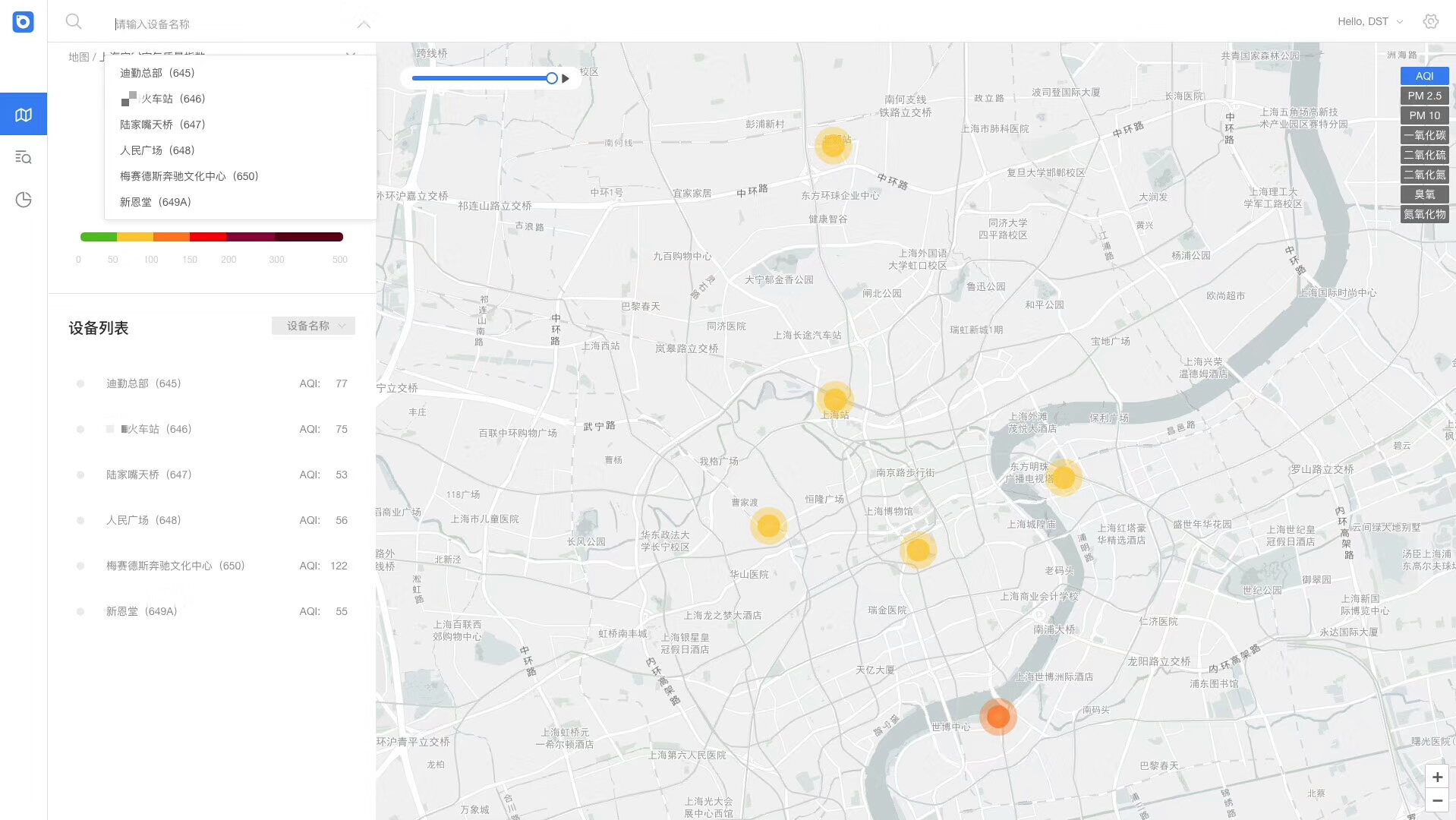Zoom in on the map

[1437, 777]
